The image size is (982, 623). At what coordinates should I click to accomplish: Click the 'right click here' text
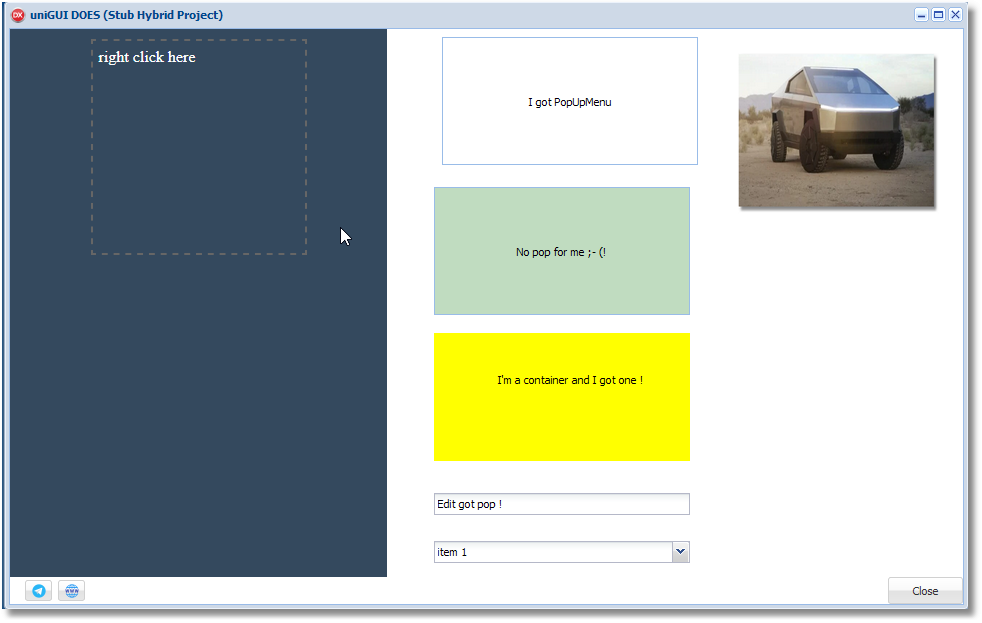click(x=147, y=57)
